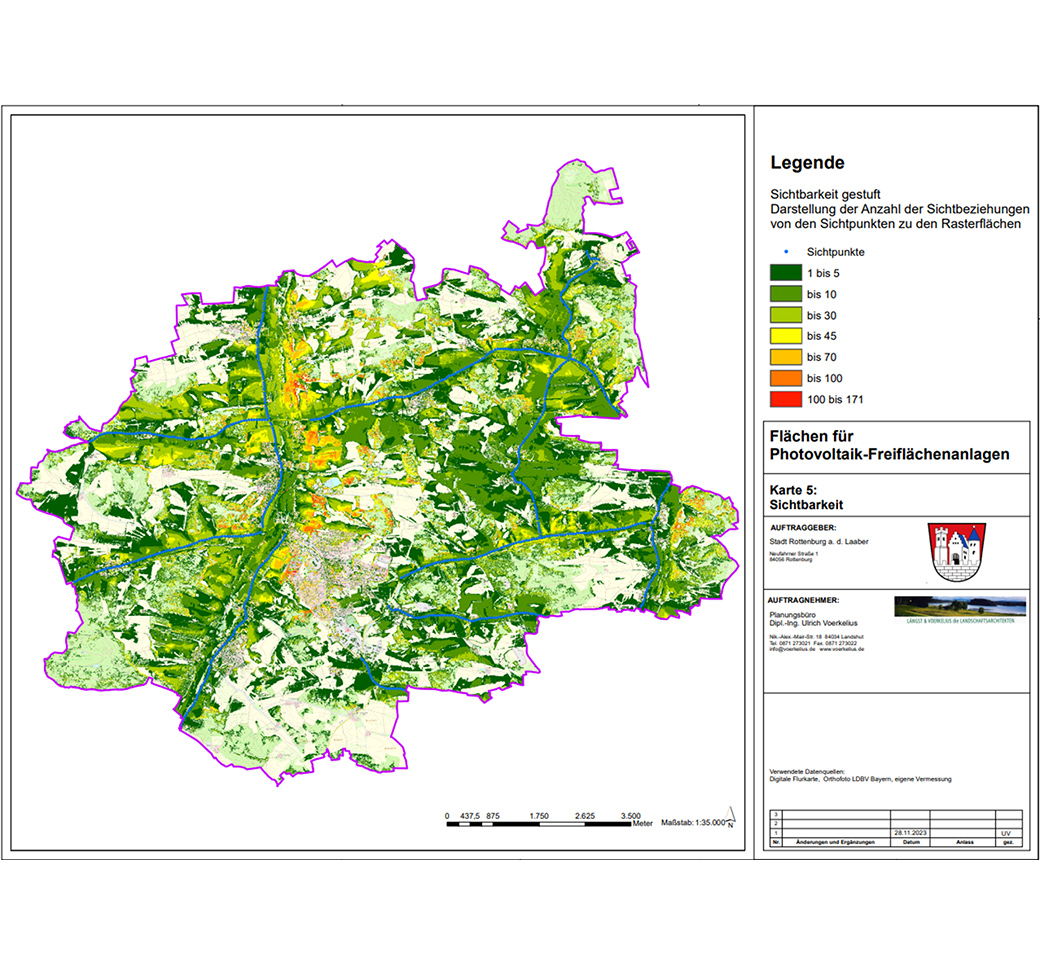Screen dimensions: 1040x965
Task: Click the blue Sichtpunkte legend dot
Action: [x=787, y=252]
